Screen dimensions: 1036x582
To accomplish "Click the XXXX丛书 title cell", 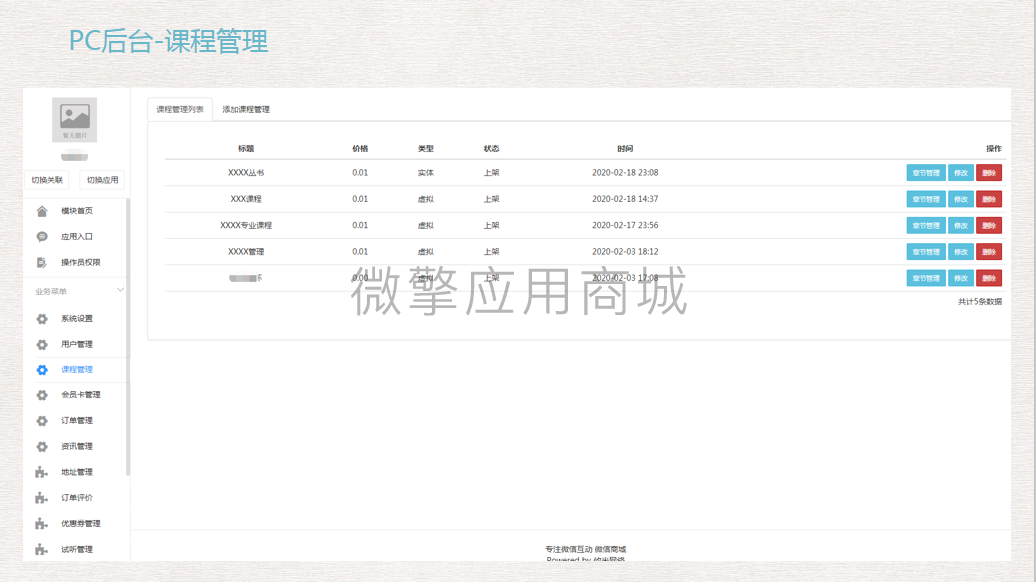I will [246, 172].
